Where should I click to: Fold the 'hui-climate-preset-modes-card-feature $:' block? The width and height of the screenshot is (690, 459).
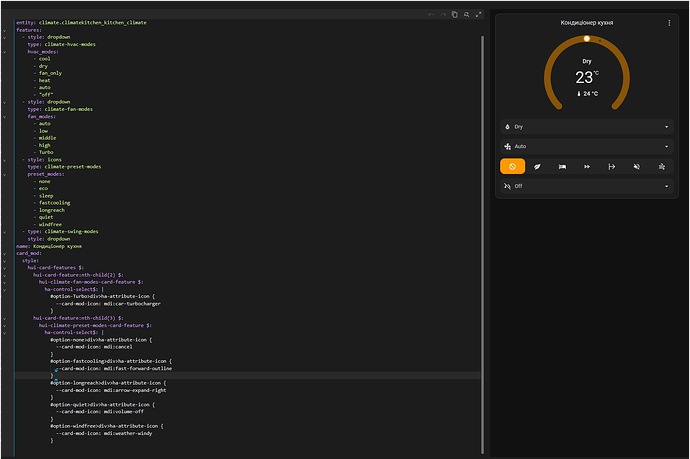click(x=4, y=326)
